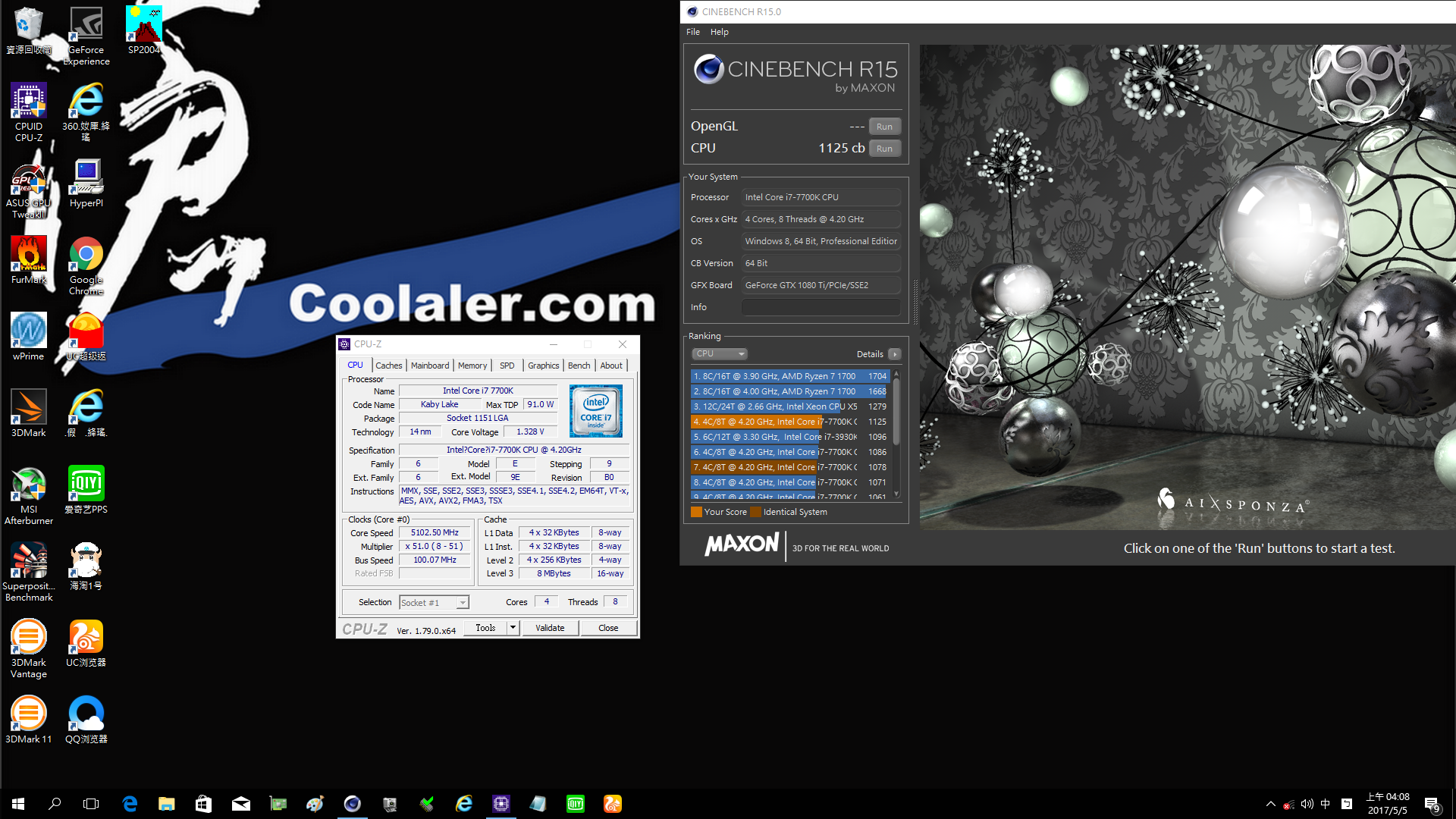Viewport: 1456px width, 819px height.
Task: Open ASUS GPU Tweak II shortcut
Action: point(28,189)
